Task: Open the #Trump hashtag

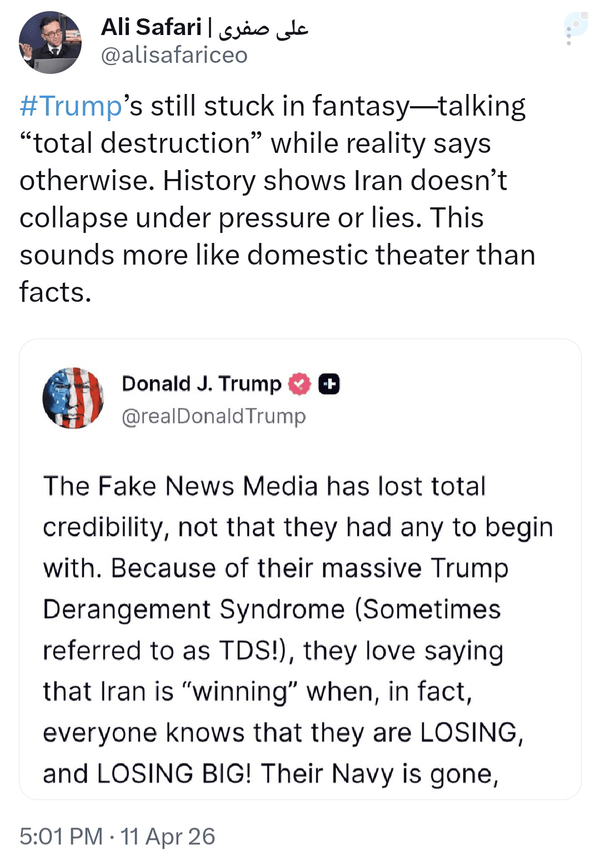Action: pyautogui.click(x=70, y=106)
